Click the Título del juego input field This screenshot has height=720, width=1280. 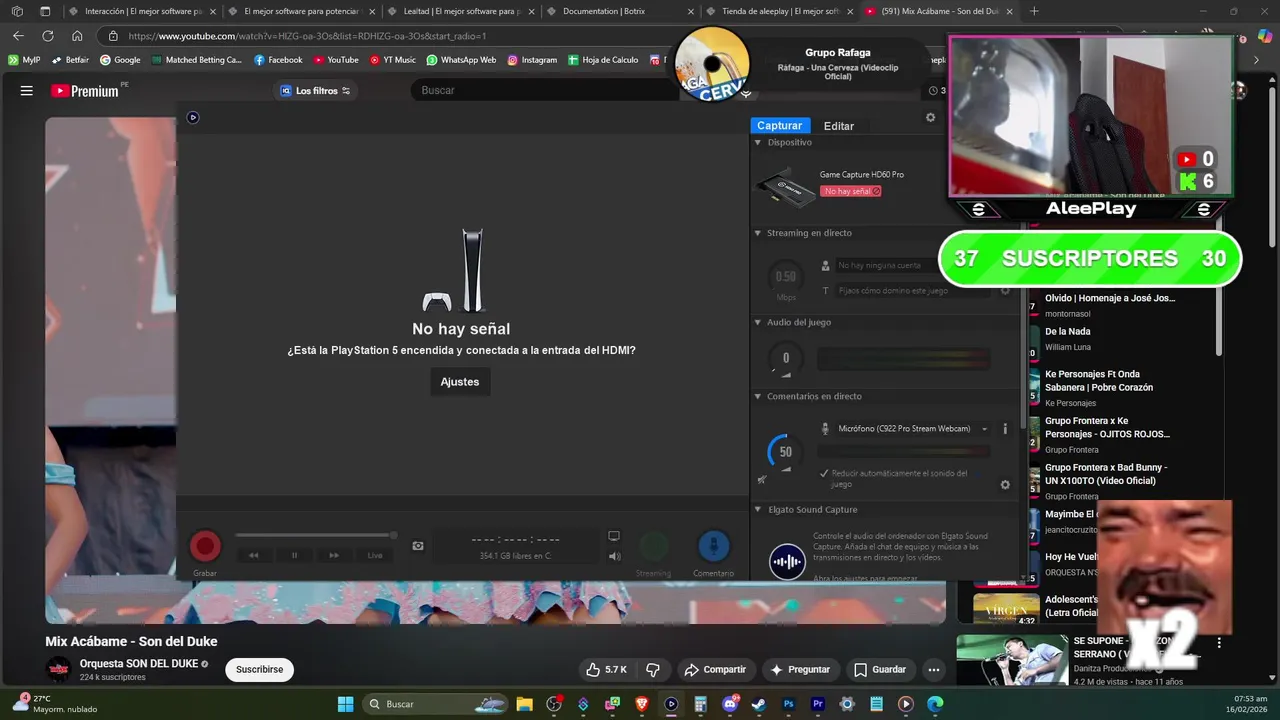pyautogui.click(x=915, y=291)
